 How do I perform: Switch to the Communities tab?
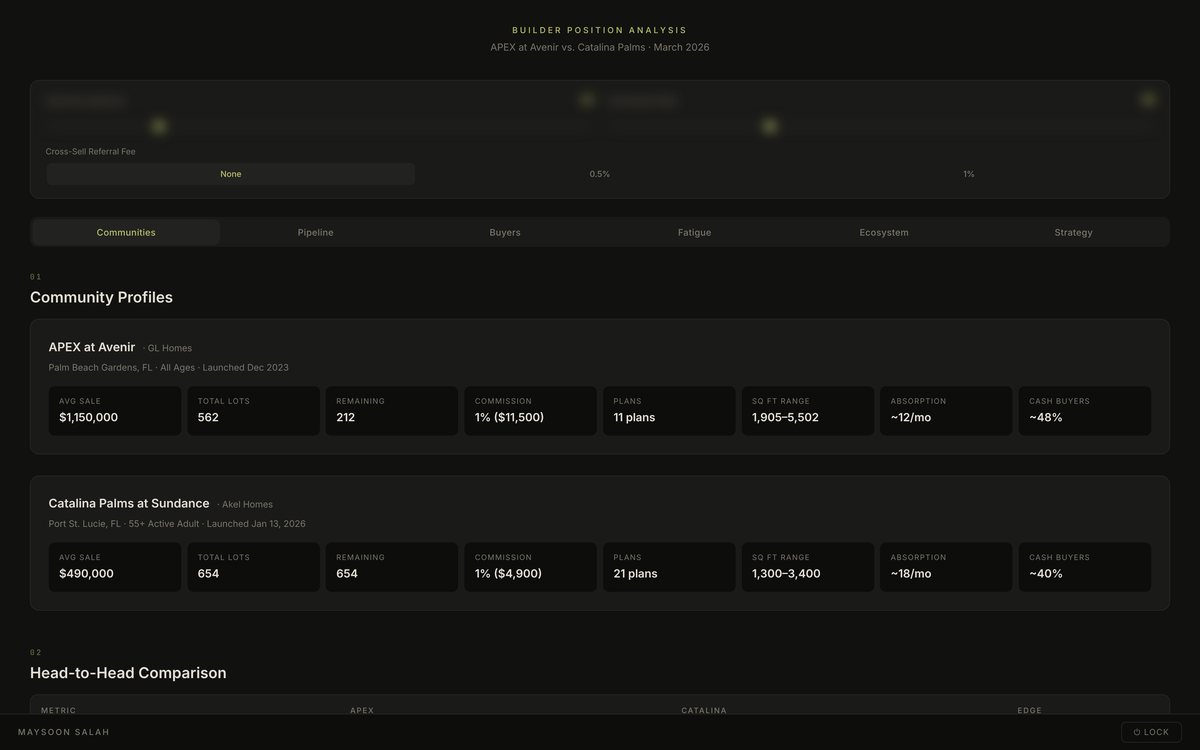126,232
